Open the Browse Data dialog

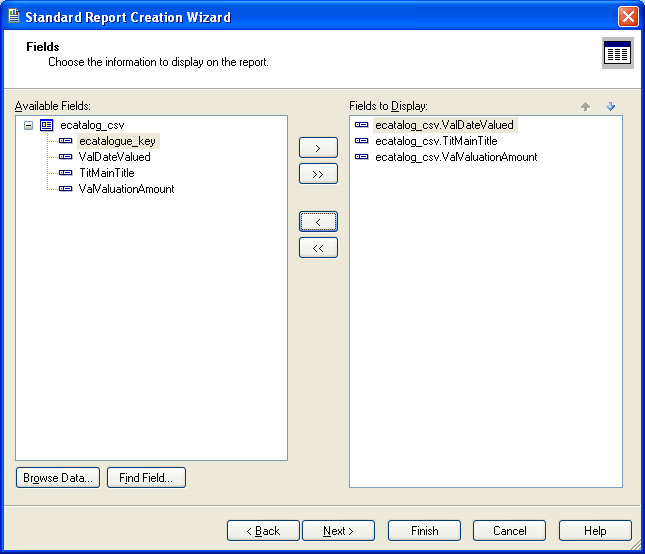click(x=58, y=478)
